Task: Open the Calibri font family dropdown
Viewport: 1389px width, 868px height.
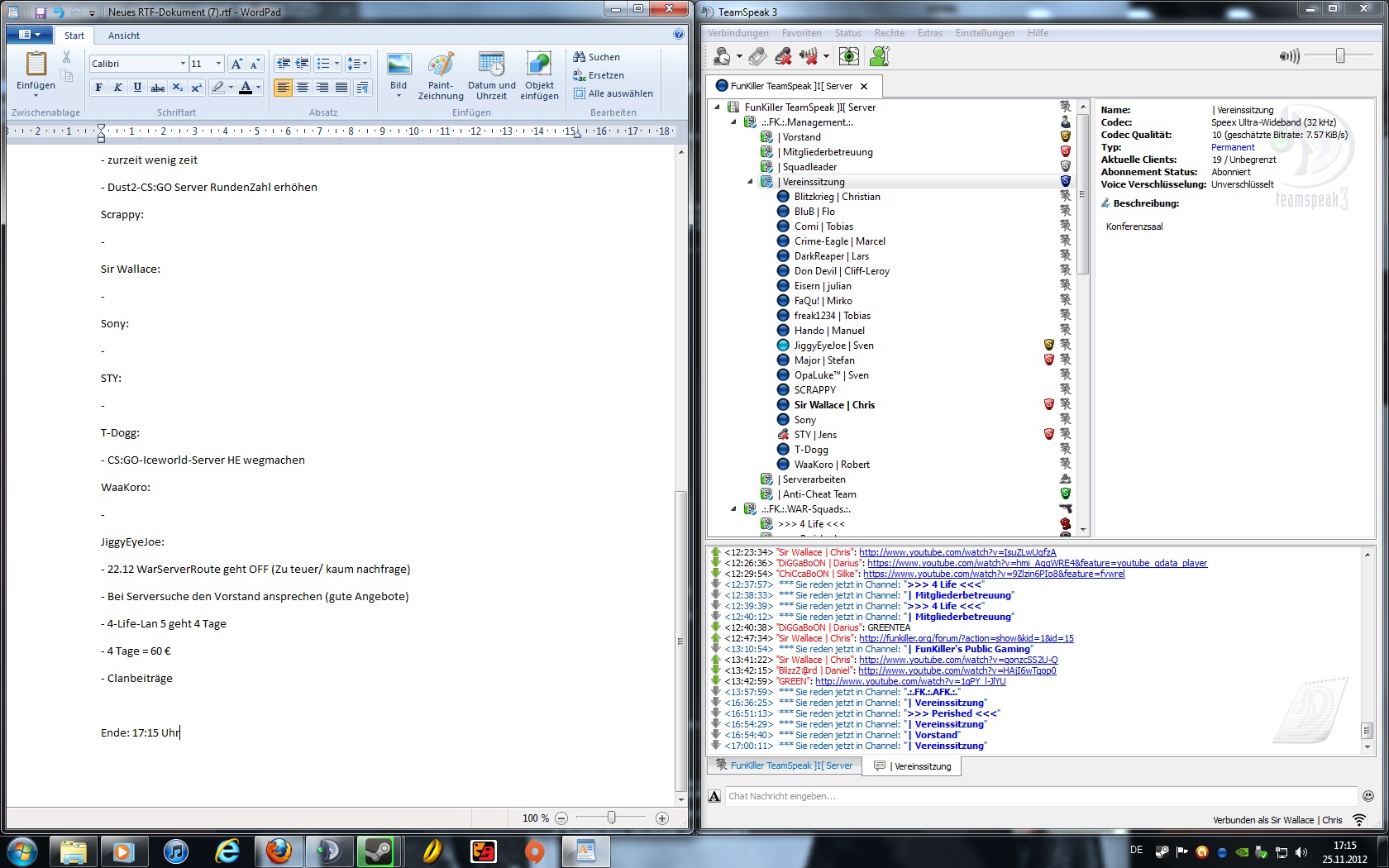Action: click(183, 64)
